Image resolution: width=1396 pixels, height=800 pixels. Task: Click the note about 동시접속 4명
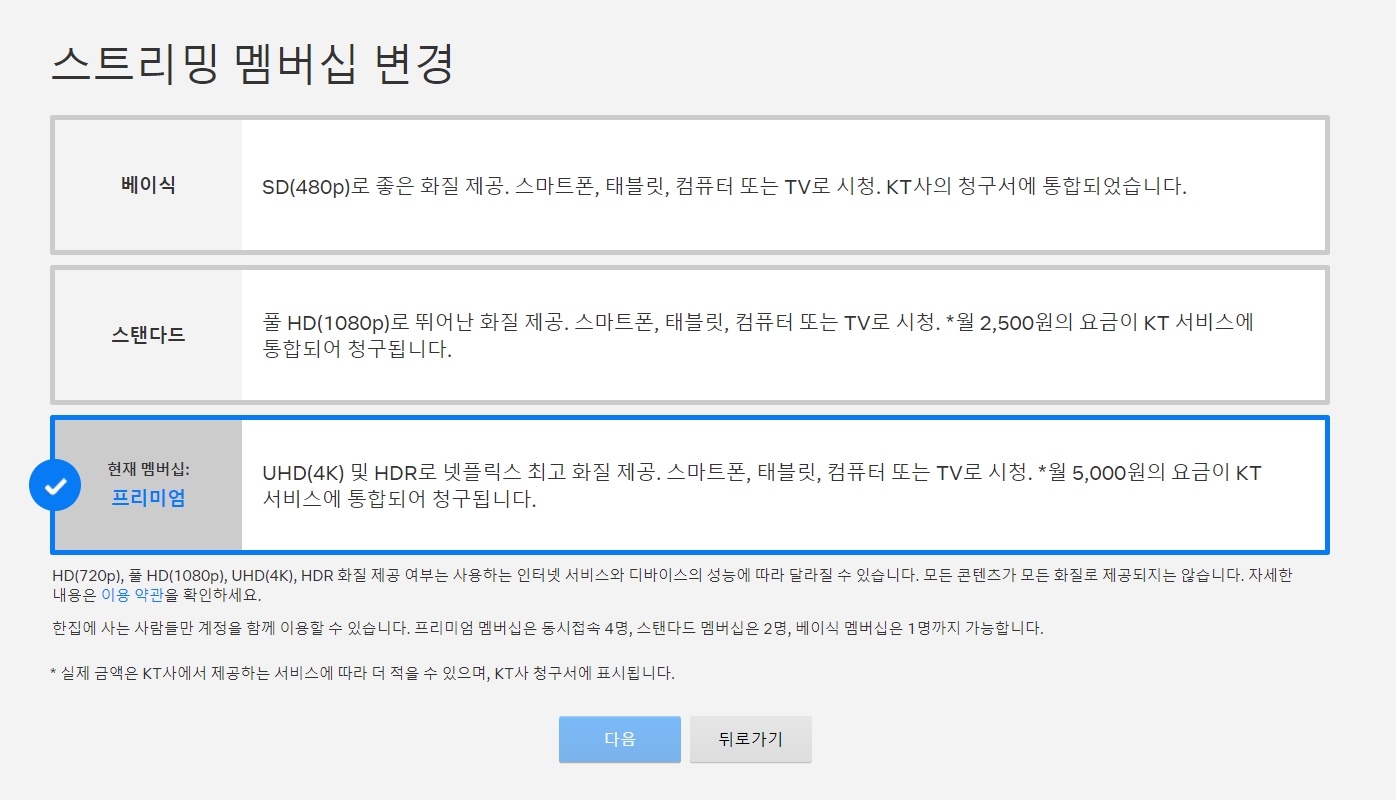click(547, 629)
